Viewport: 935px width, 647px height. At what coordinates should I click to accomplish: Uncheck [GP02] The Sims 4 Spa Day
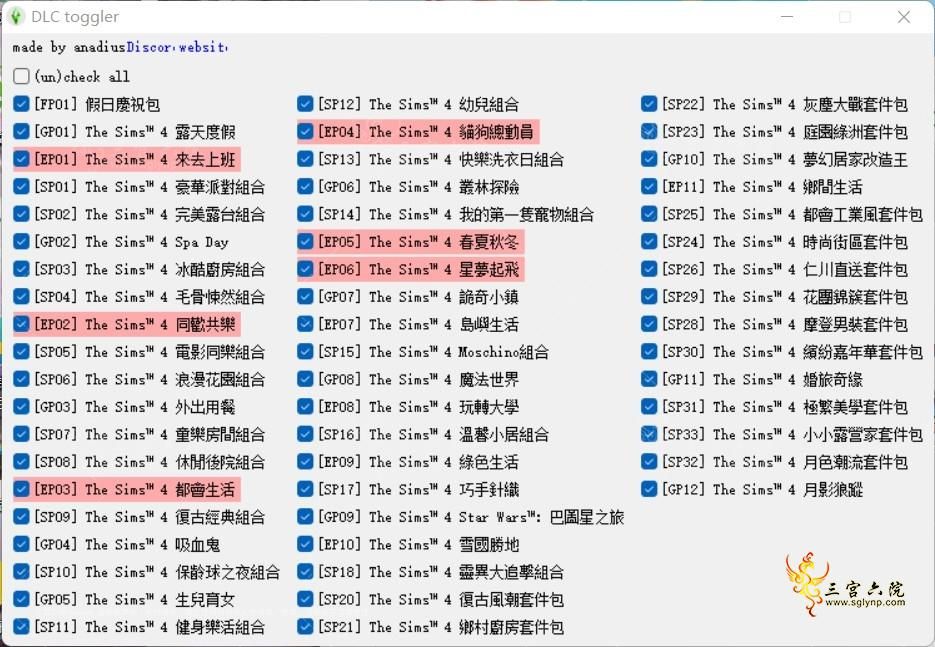[21, 242]
